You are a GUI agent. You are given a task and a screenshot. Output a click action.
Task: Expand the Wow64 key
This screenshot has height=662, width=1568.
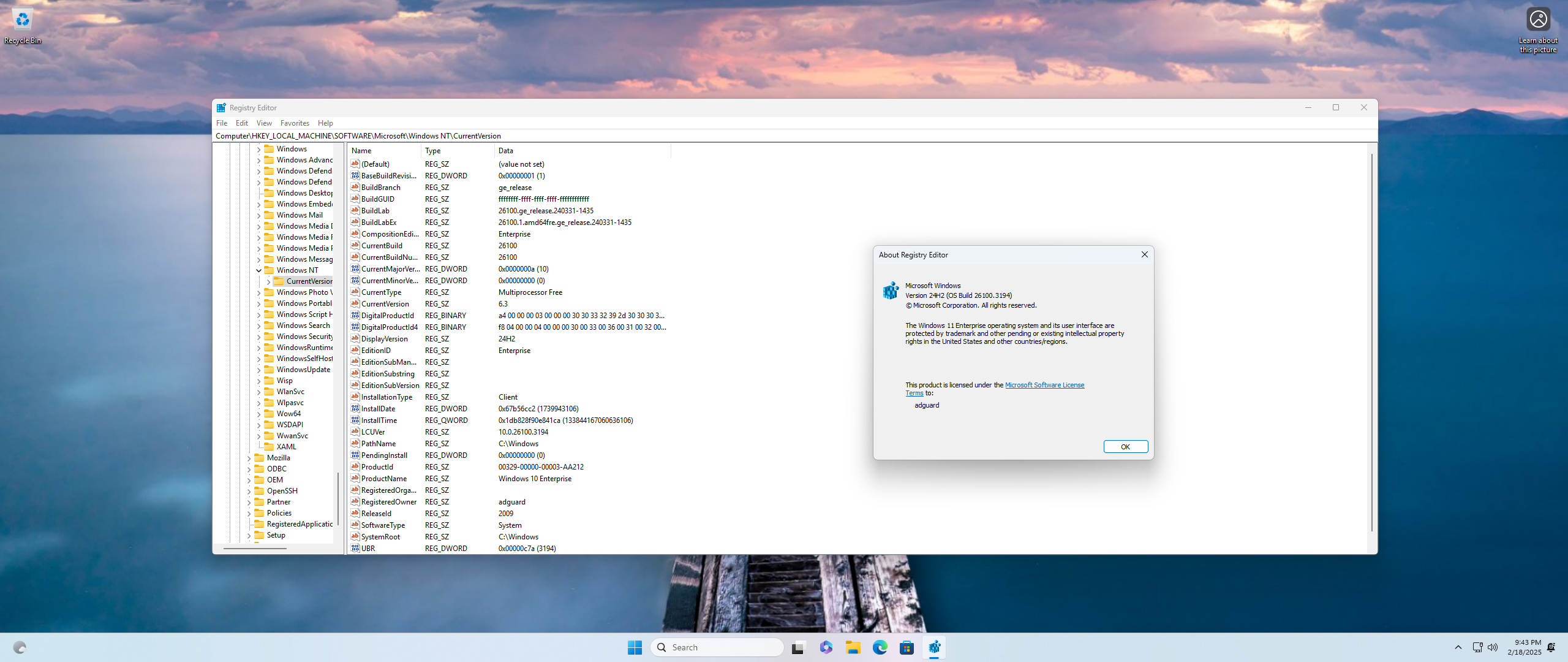pos(258,414)
